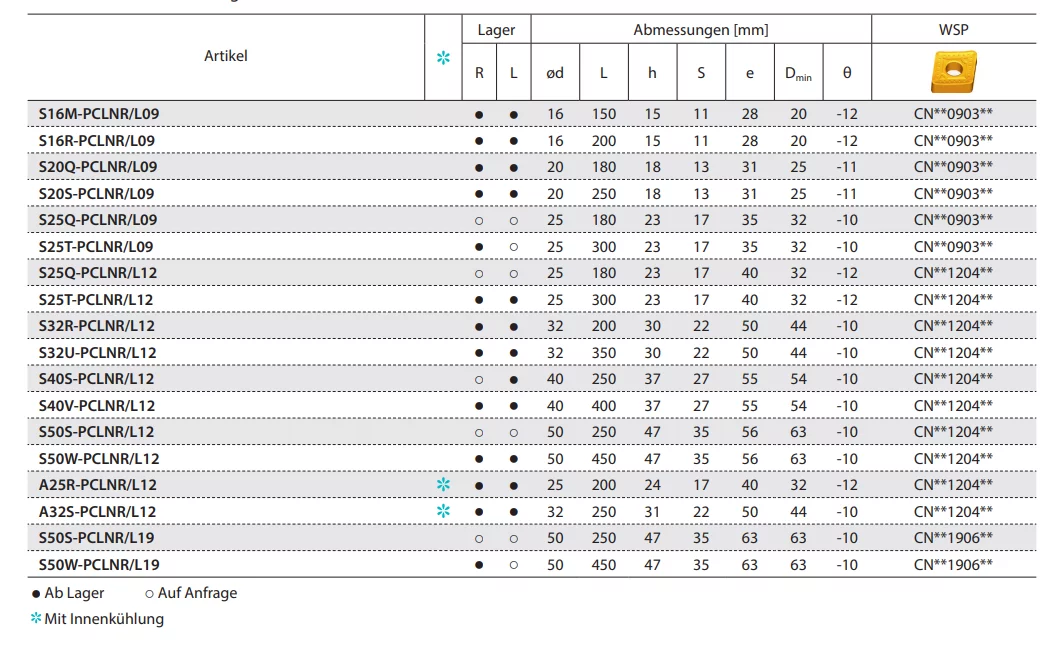Click the R stock circle for S40S-PCLNR/L12
Image resolution: width=1058 pixels, height=661 pixels.
pos(479,379)
